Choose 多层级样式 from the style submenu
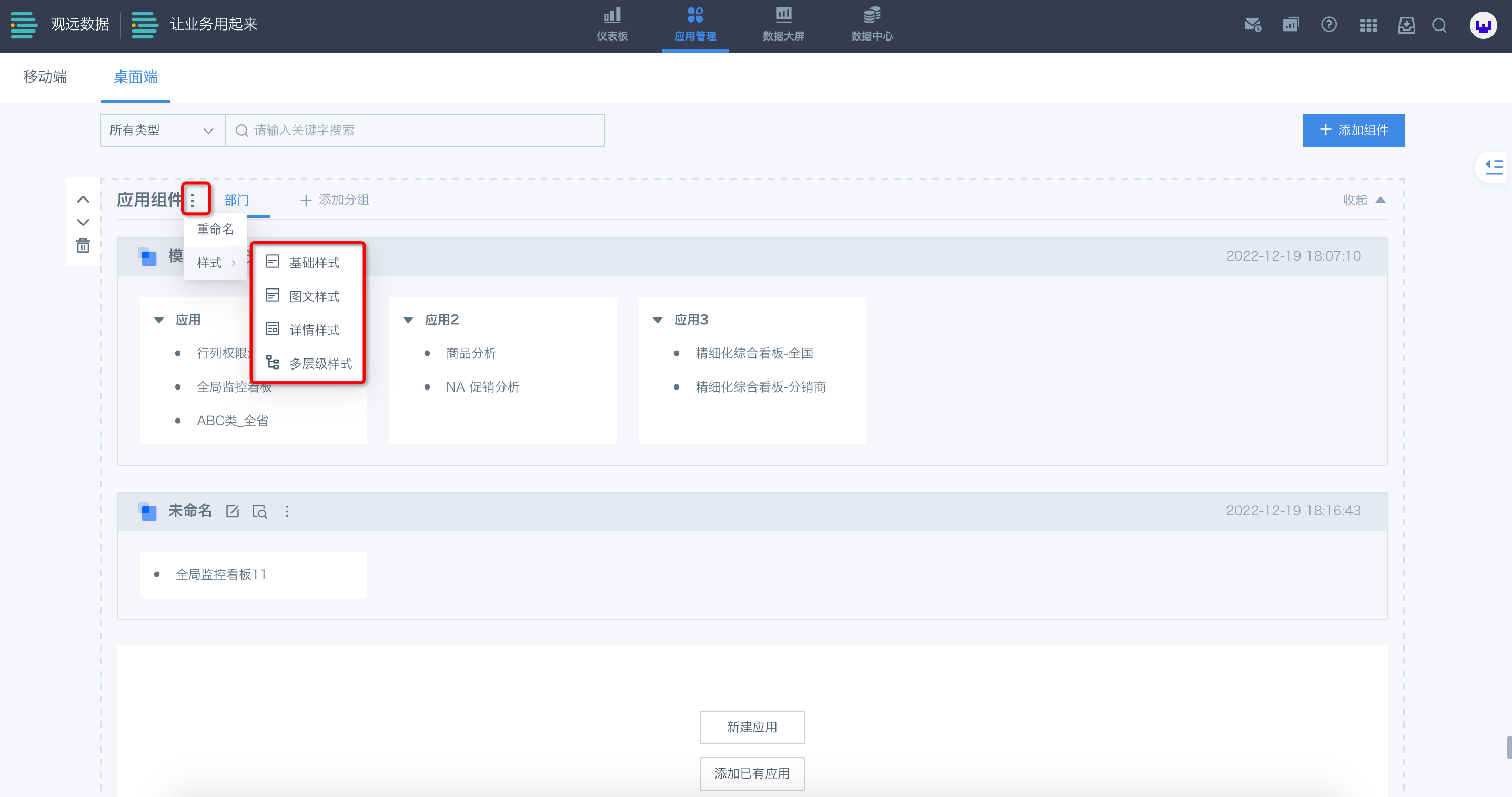The image size is (1512, 797). 308,364
